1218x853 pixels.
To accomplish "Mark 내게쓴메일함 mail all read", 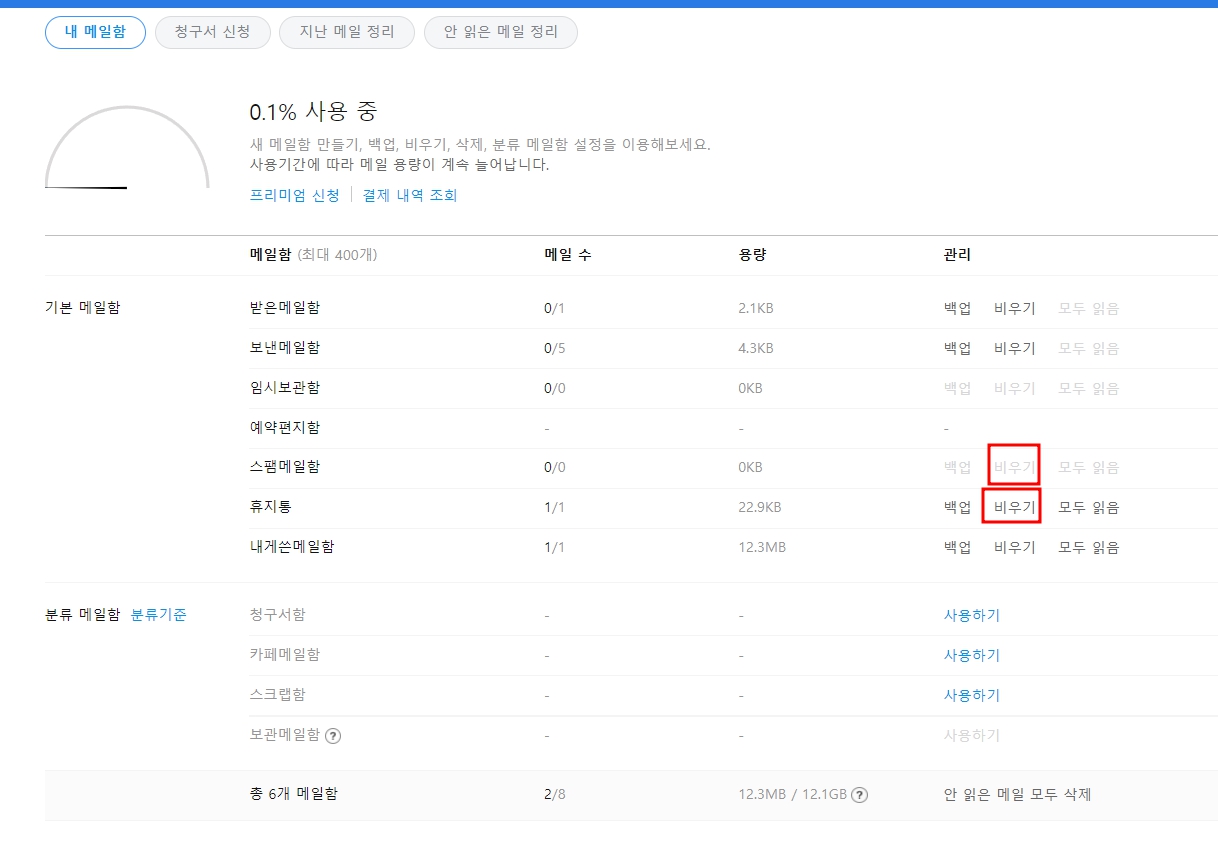I will coord(1088,547).
